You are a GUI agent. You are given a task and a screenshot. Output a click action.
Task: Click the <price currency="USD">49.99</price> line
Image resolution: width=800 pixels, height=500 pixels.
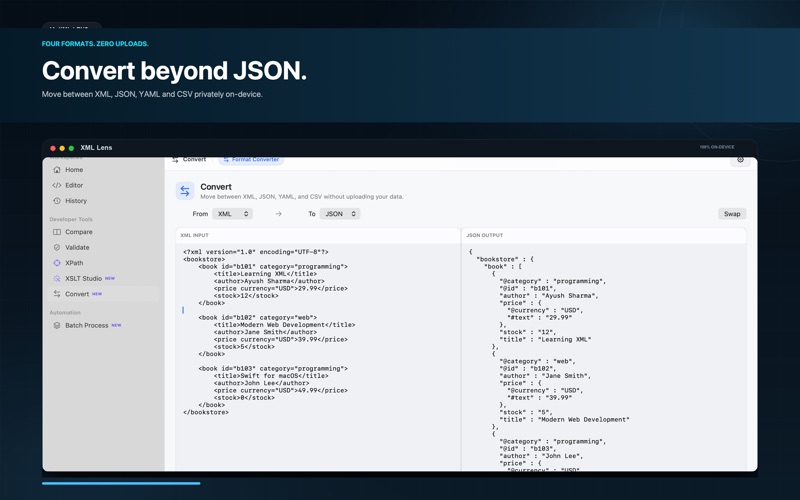pos(281,390)
